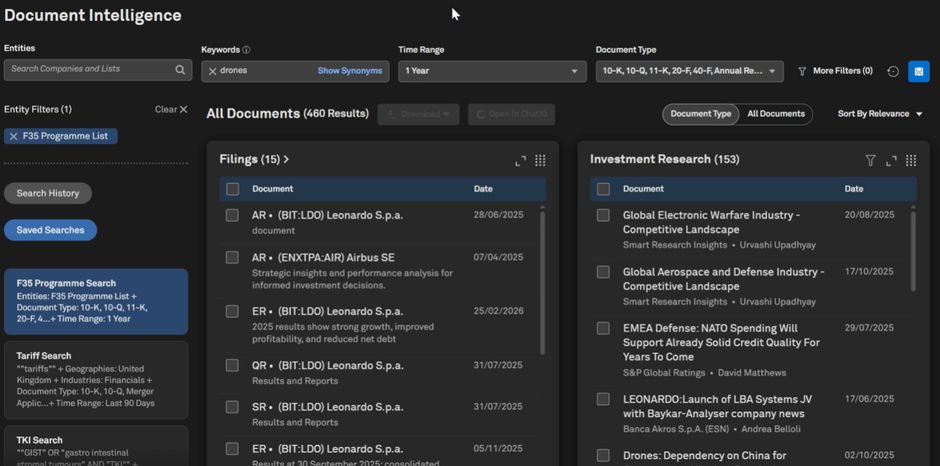Open the Filings panel grid columns icon
Viewport: 940px width, 466px height.
[x=540, y=160]
